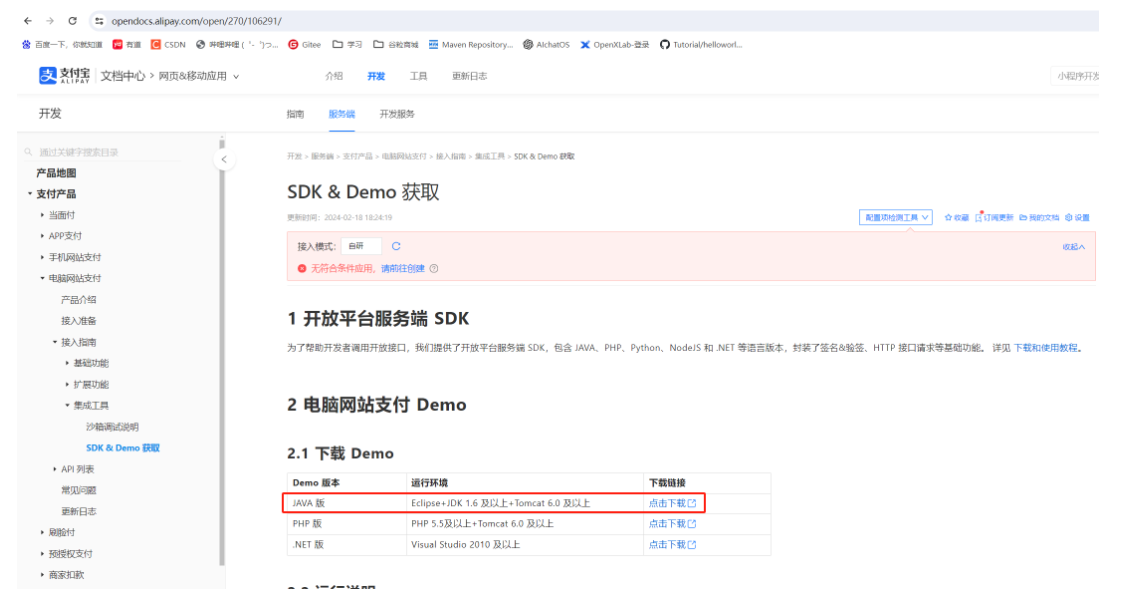Image resolution: width=1122 pixels, height=597 pixels.
Task: Open 沙箱调试说明 in the sidebar
Action: (112, 427)
